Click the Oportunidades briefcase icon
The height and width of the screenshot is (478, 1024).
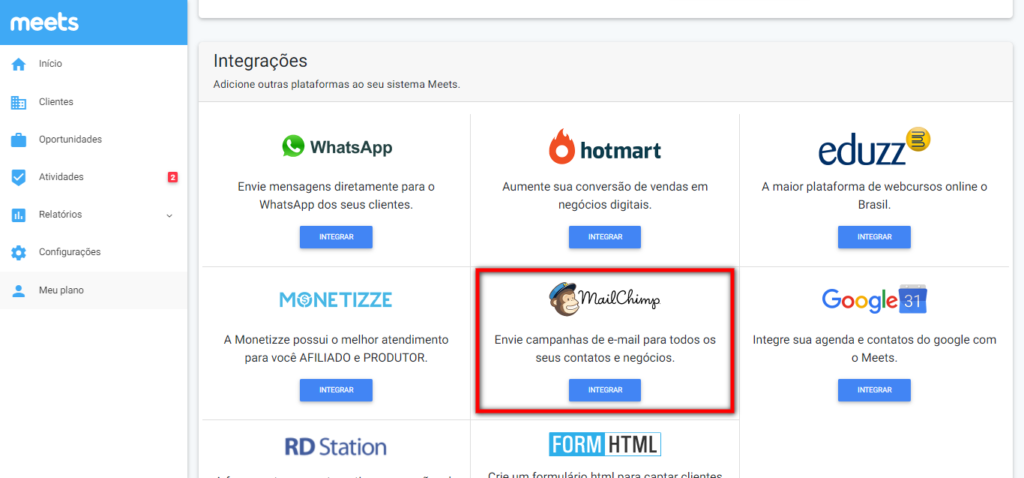[x=19, y=140]
